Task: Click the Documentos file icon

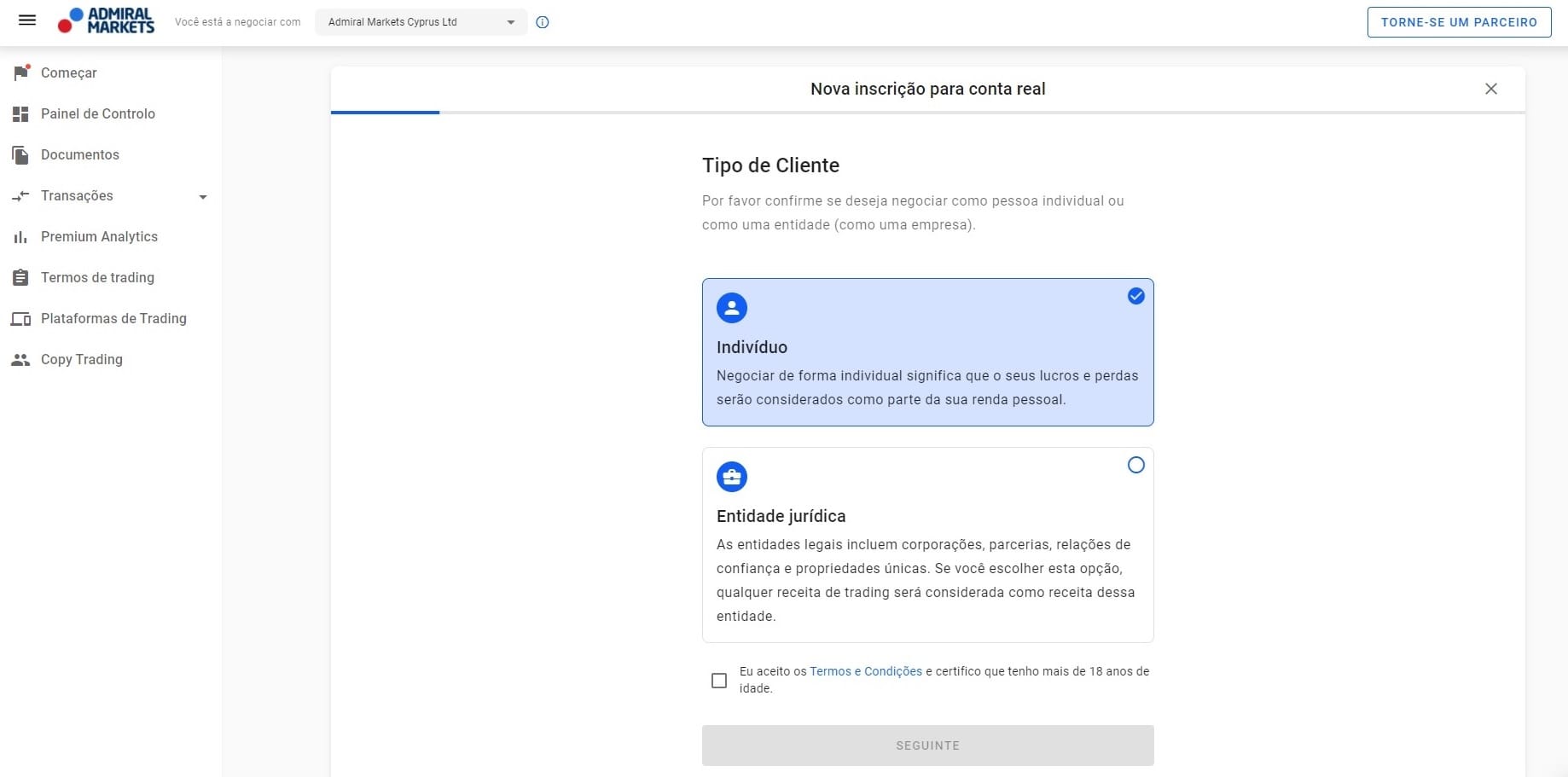Action: [20, 154]
